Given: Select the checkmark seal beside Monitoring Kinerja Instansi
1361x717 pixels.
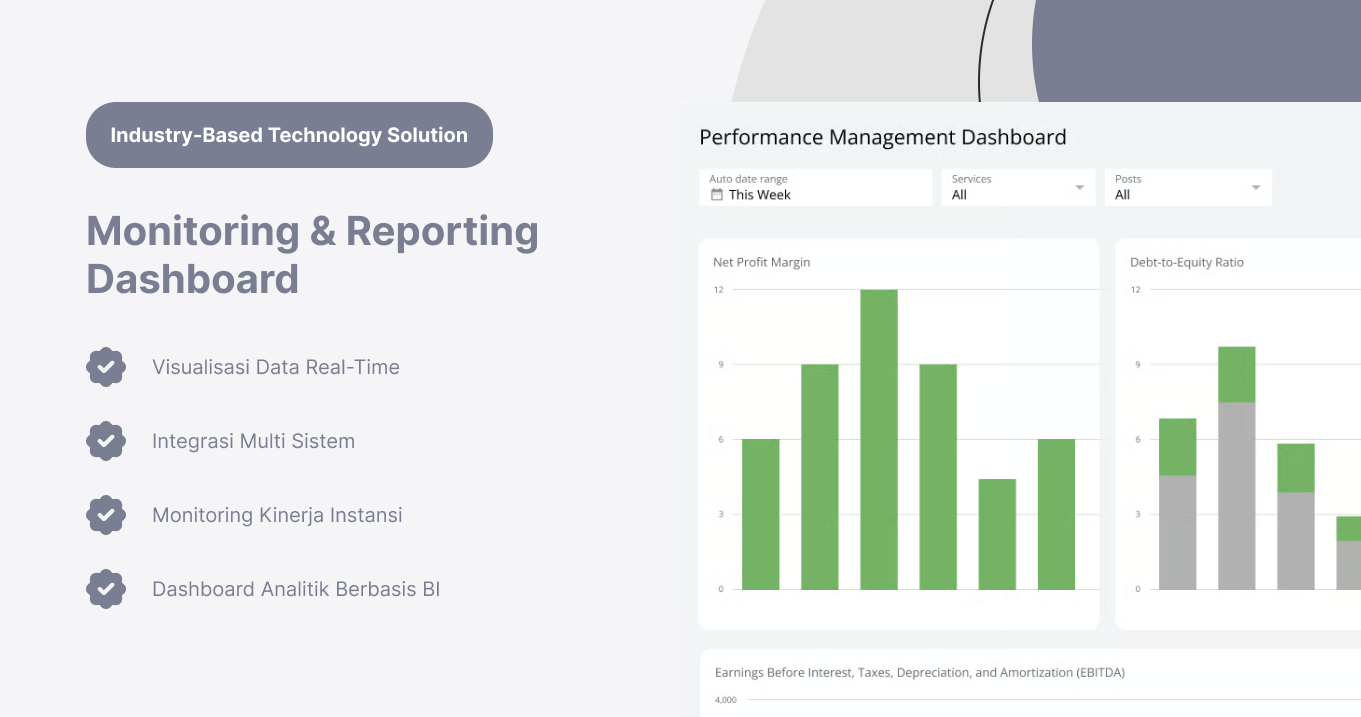Looking at the screenshot, I should pyautogui.click(x=106, y=515).
